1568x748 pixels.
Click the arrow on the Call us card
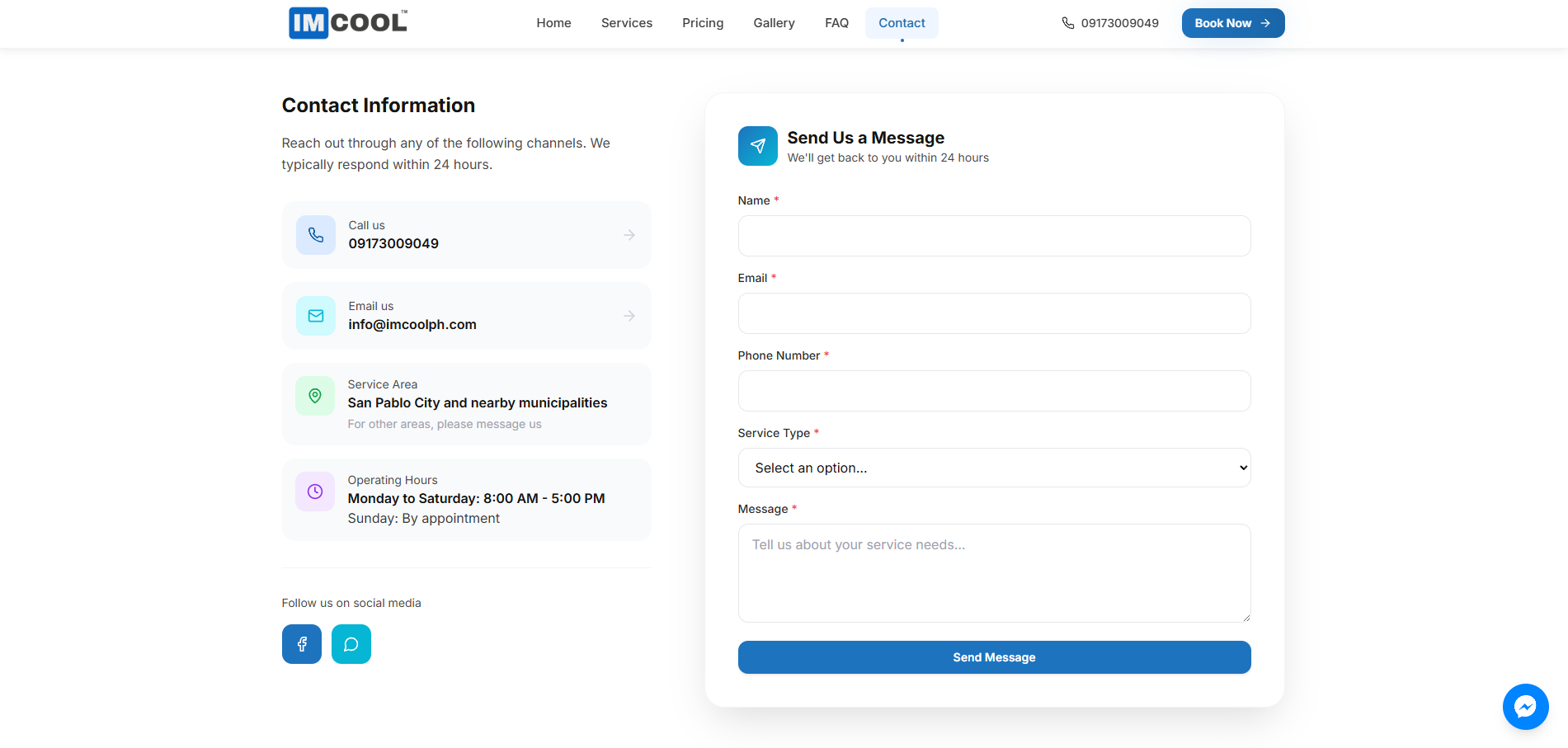tap(629, 235)
